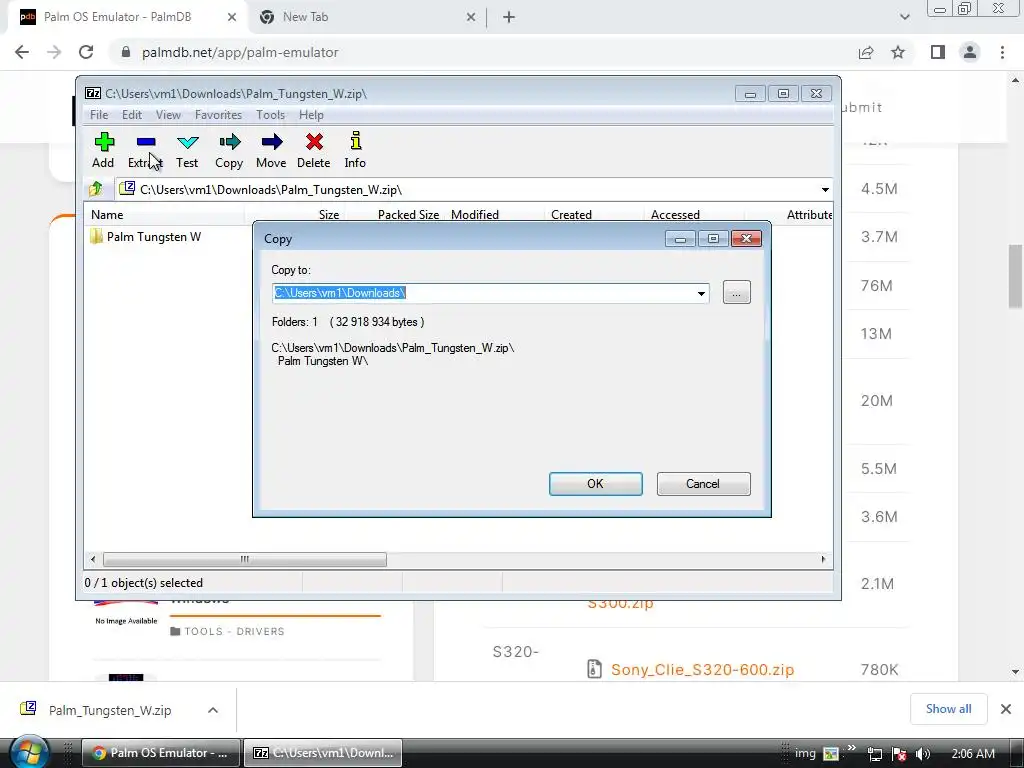This screenshot has width=1024, height=768.
Task: Close the downloads bar
Action: point(1006,709)
